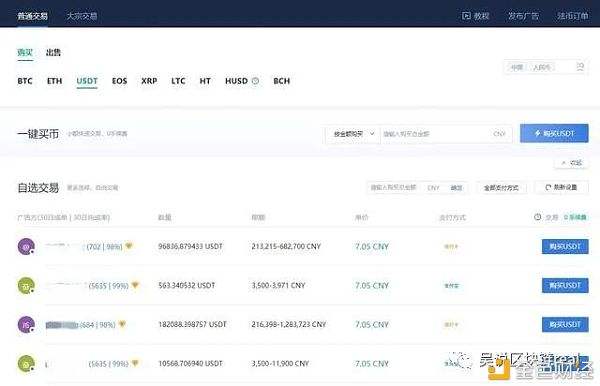Click the 216,398-1,283,723 CNY limit
The image size is (600, 386).
[x=289, y=325]
